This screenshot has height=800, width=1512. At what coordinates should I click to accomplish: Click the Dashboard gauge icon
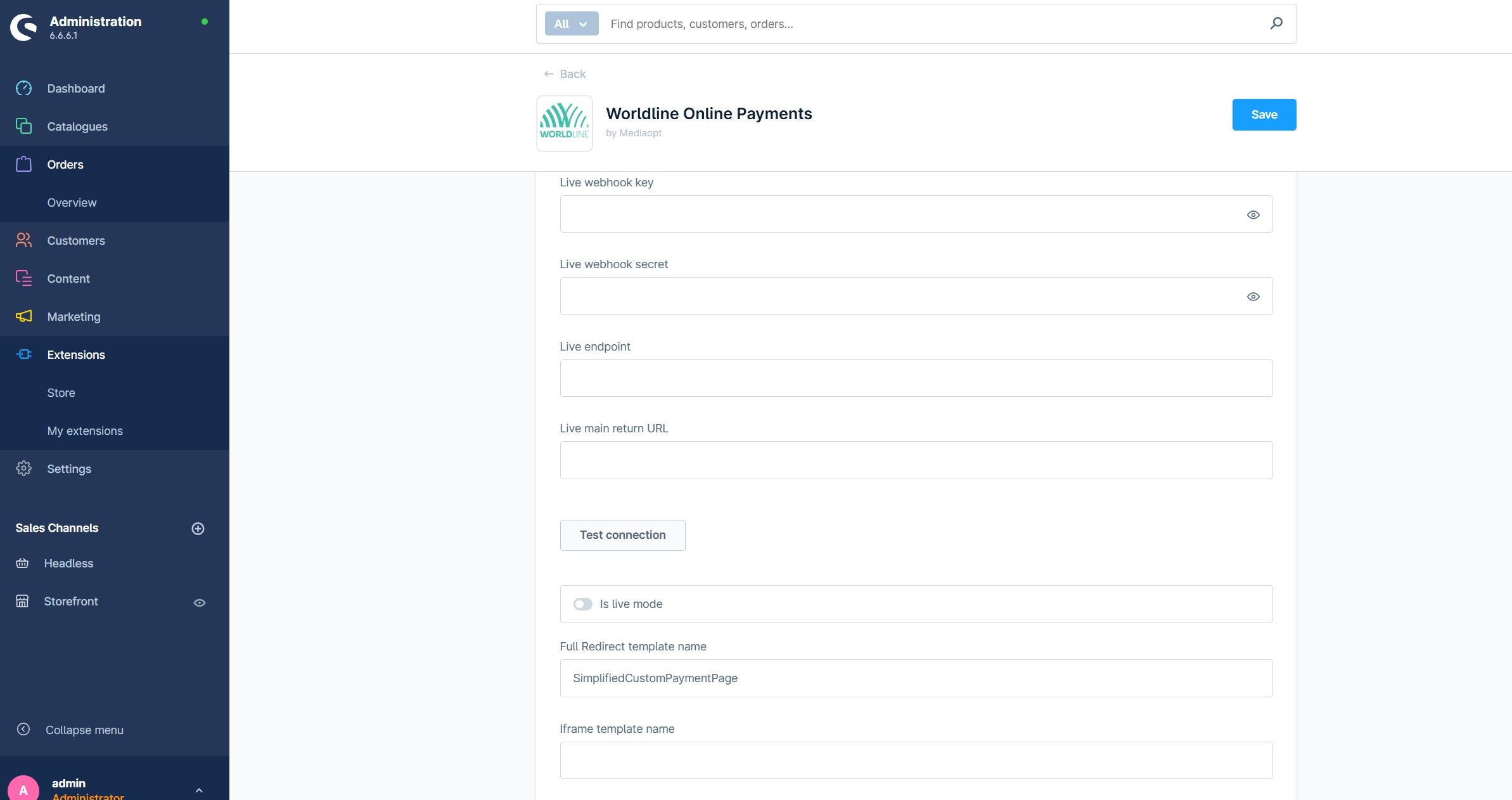(23, 88)
